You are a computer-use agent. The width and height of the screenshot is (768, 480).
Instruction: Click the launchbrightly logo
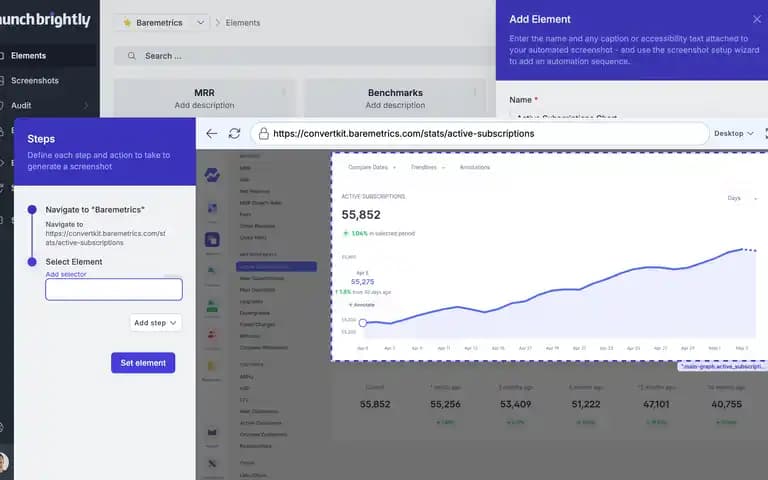click(45, 20)
